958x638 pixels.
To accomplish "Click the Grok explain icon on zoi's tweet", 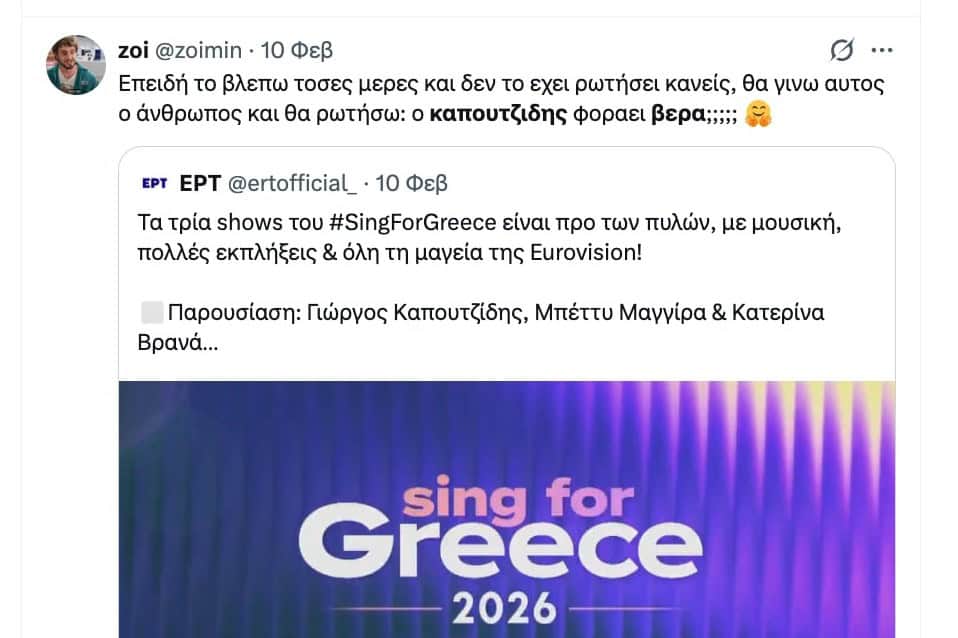I will tap(842, 49).
